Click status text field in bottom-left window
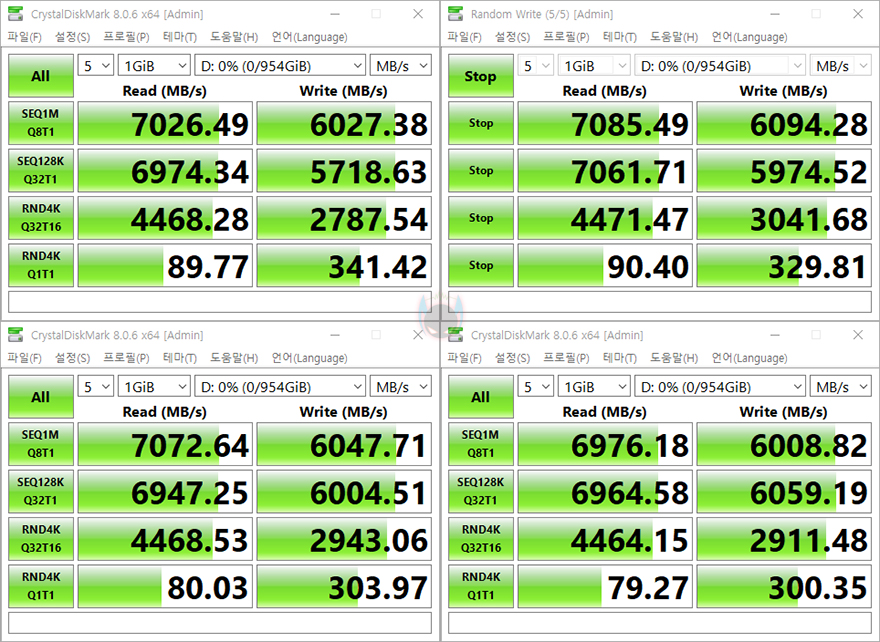 [x=220, y=623]
